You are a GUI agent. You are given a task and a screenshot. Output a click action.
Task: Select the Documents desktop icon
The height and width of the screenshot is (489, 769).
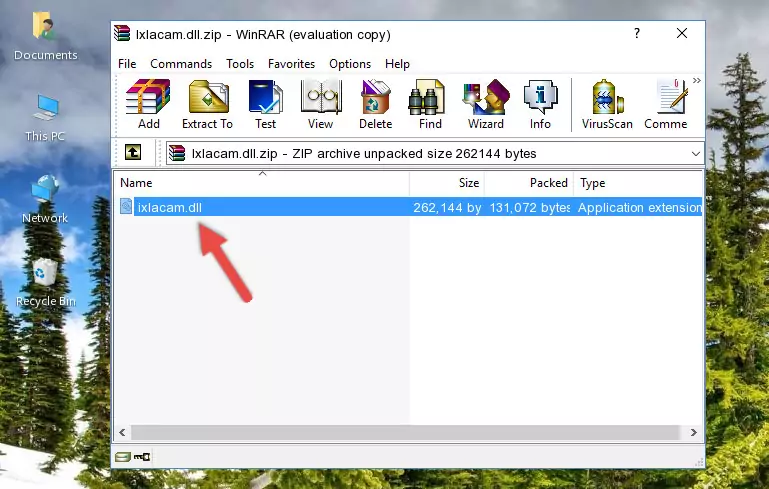pyautogui.click(x=45, y=36)
